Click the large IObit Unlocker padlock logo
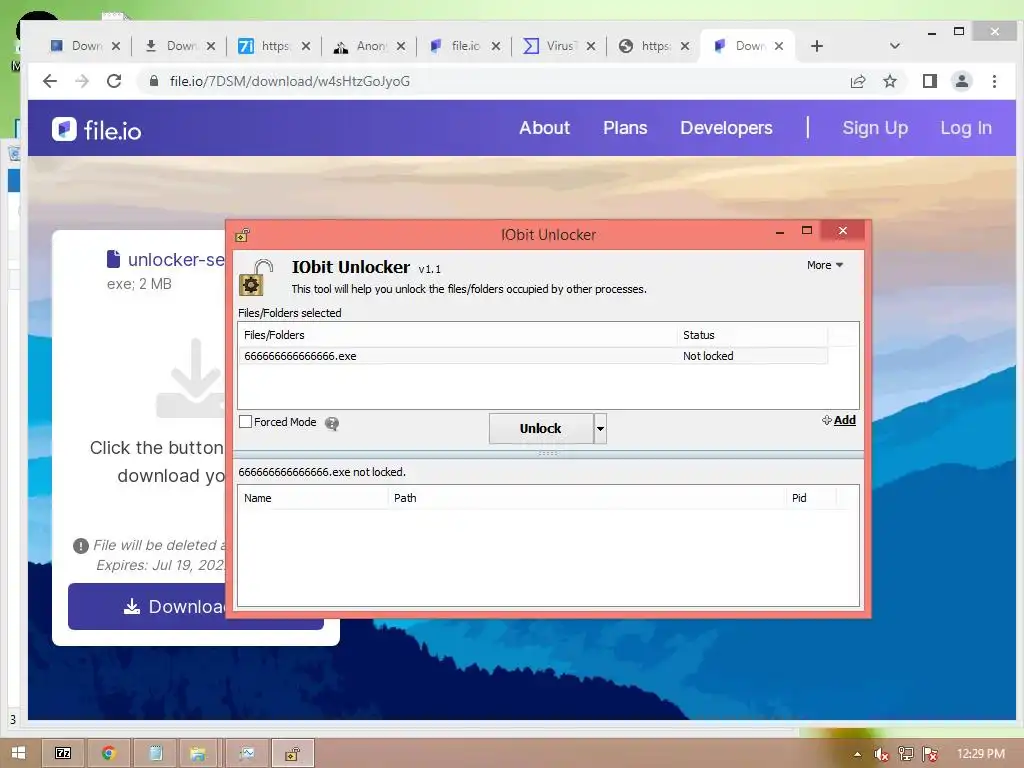The image size is (1024, 768). pyautogui.click(x=255, y=277)
